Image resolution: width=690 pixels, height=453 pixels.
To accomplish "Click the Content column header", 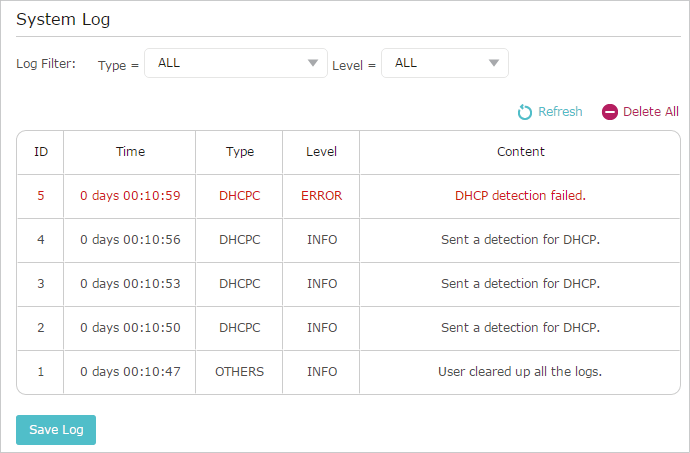I will click(x=520, y=152).
